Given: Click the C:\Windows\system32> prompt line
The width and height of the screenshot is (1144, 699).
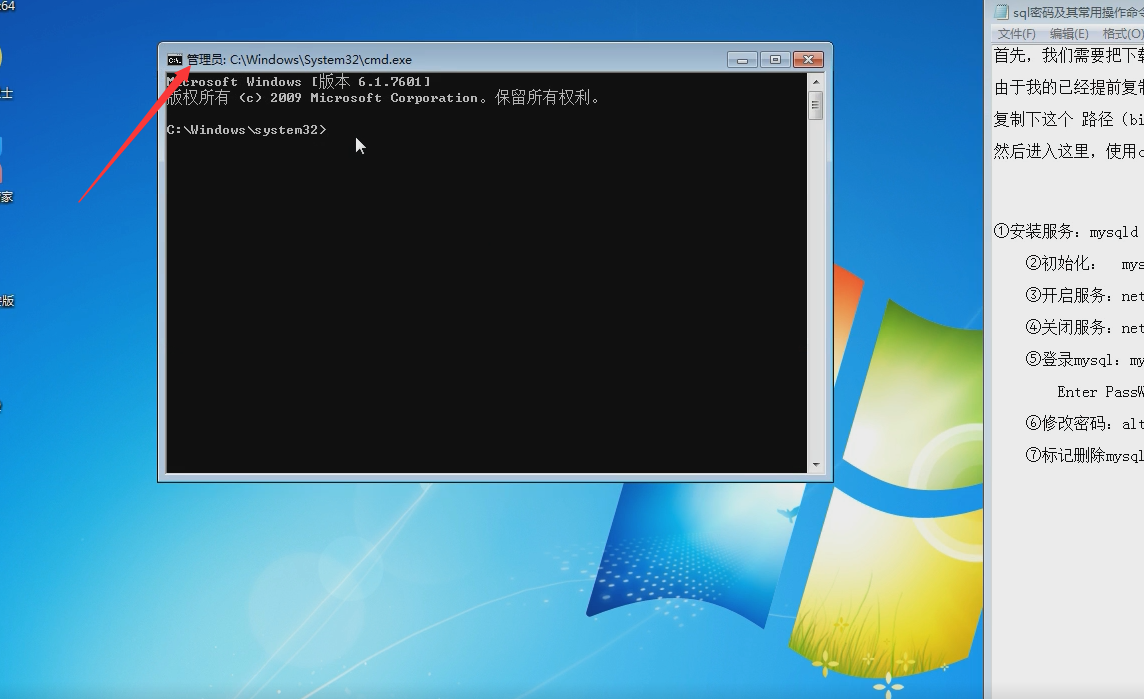Looking at the screenshot, I should click(247, 130).
